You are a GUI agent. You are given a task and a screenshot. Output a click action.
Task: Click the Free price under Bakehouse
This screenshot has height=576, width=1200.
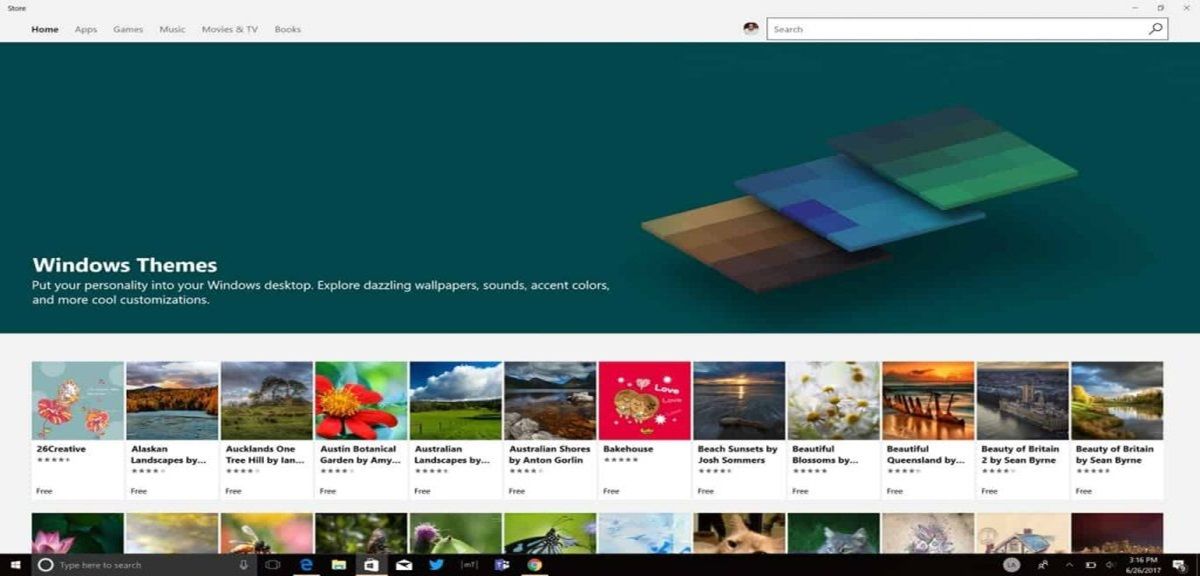pyautogui.click(x=611, y=491)
